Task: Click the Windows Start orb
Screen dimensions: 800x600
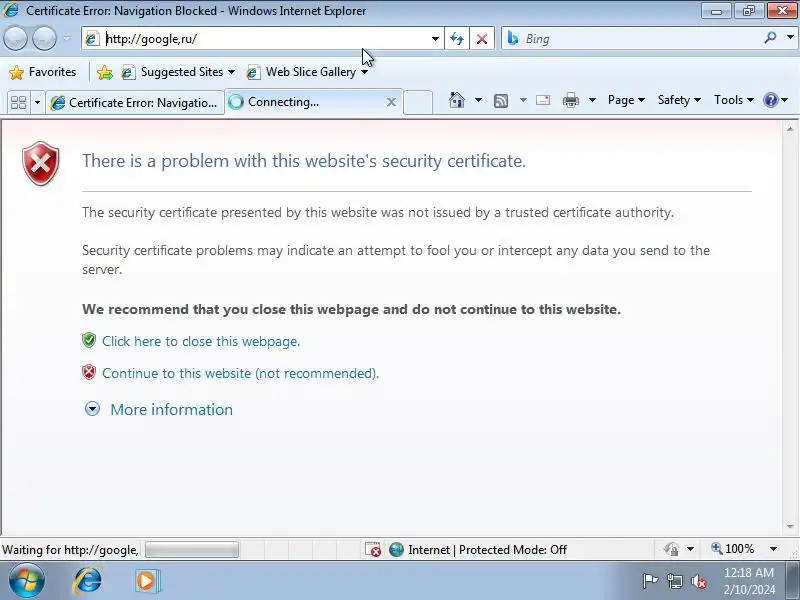Action: click(x=27, y=581)
